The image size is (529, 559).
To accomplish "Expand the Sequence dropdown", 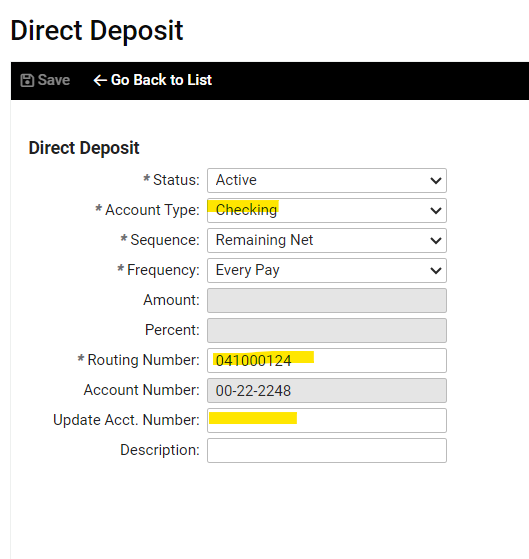I will (x=327, y=240).
